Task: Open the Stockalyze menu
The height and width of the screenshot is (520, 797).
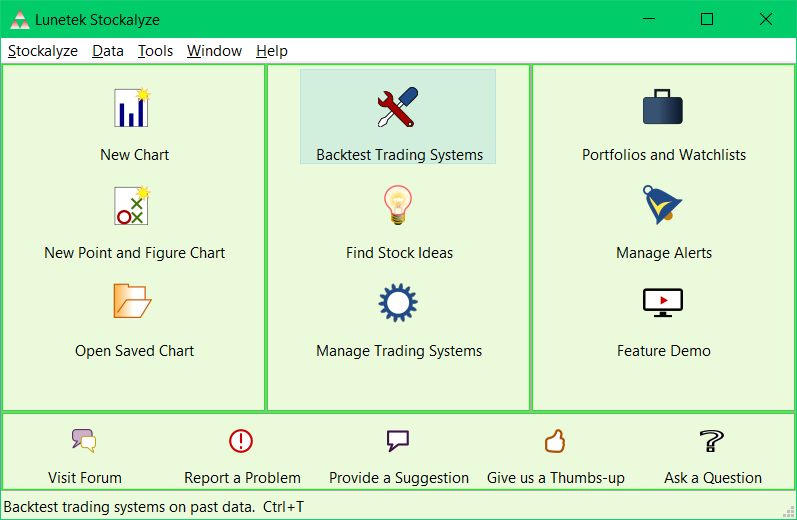Action: tap(43, 51)
